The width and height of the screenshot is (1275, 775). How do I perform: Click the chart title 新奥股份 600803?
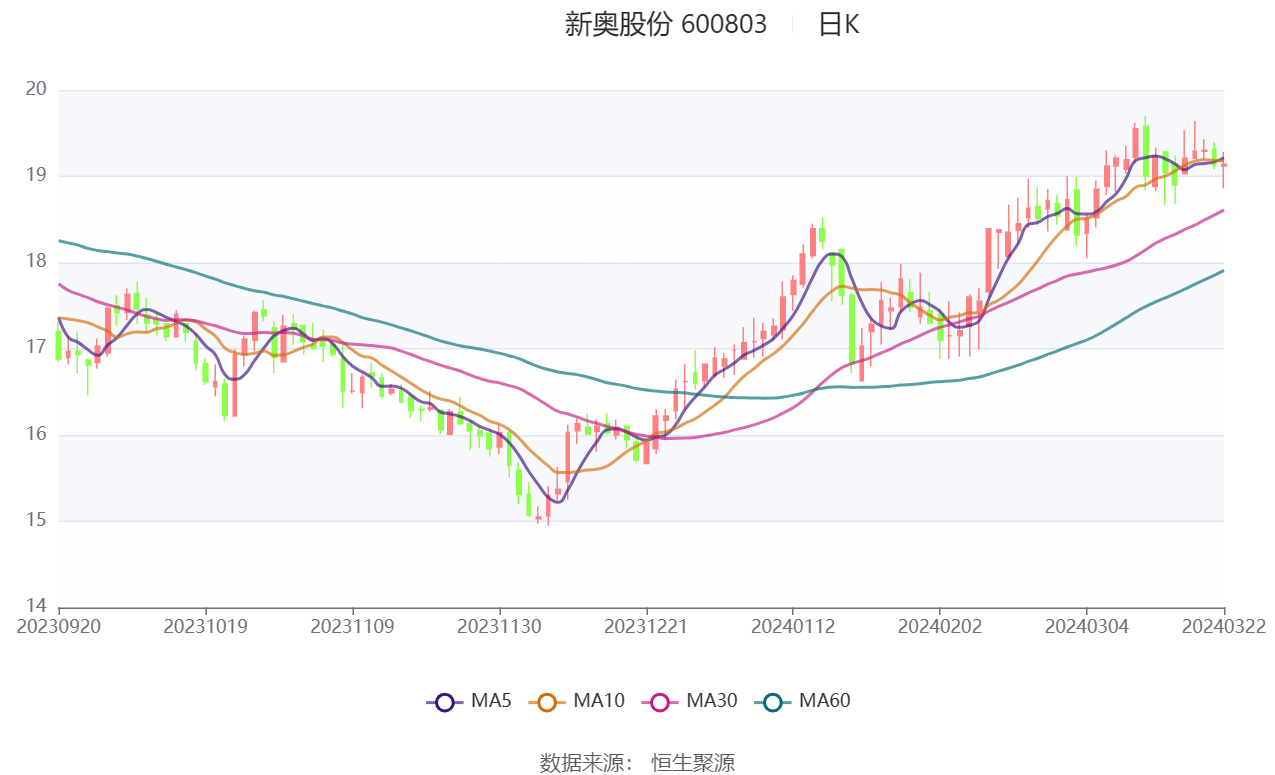(x=666, y=25)
